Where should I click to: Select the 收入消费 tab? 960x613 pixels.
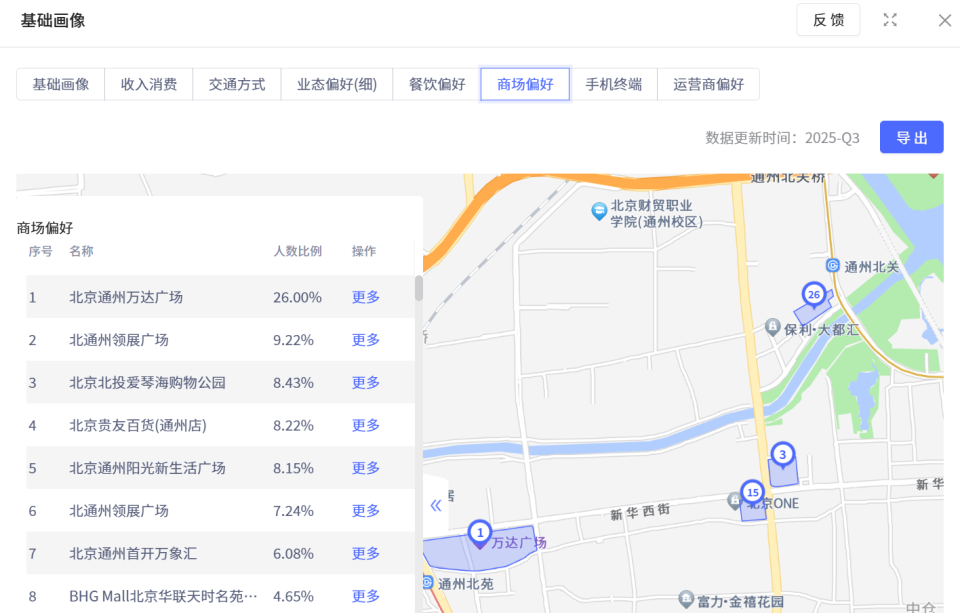click(148, 84)
